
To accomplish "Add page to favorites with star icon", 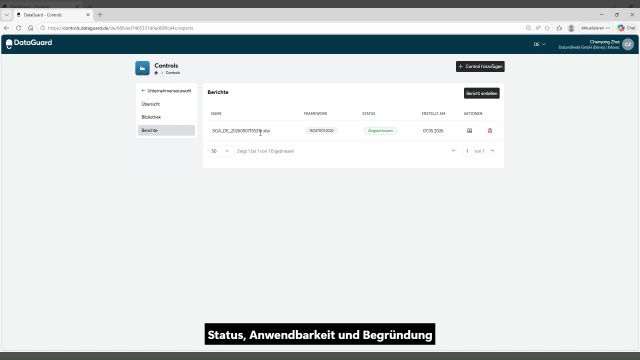I will (x=548, y=28).
